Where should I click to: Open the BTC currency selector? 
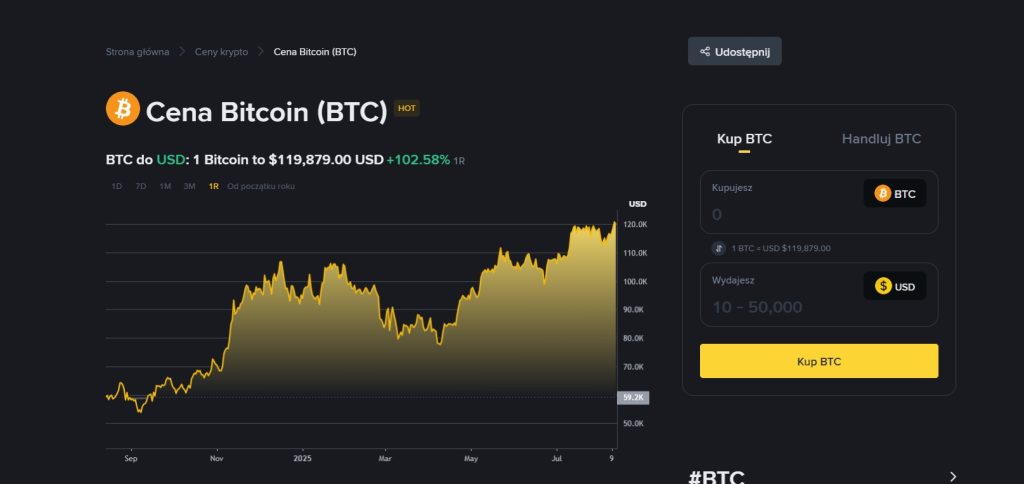(x=895, y=193)
